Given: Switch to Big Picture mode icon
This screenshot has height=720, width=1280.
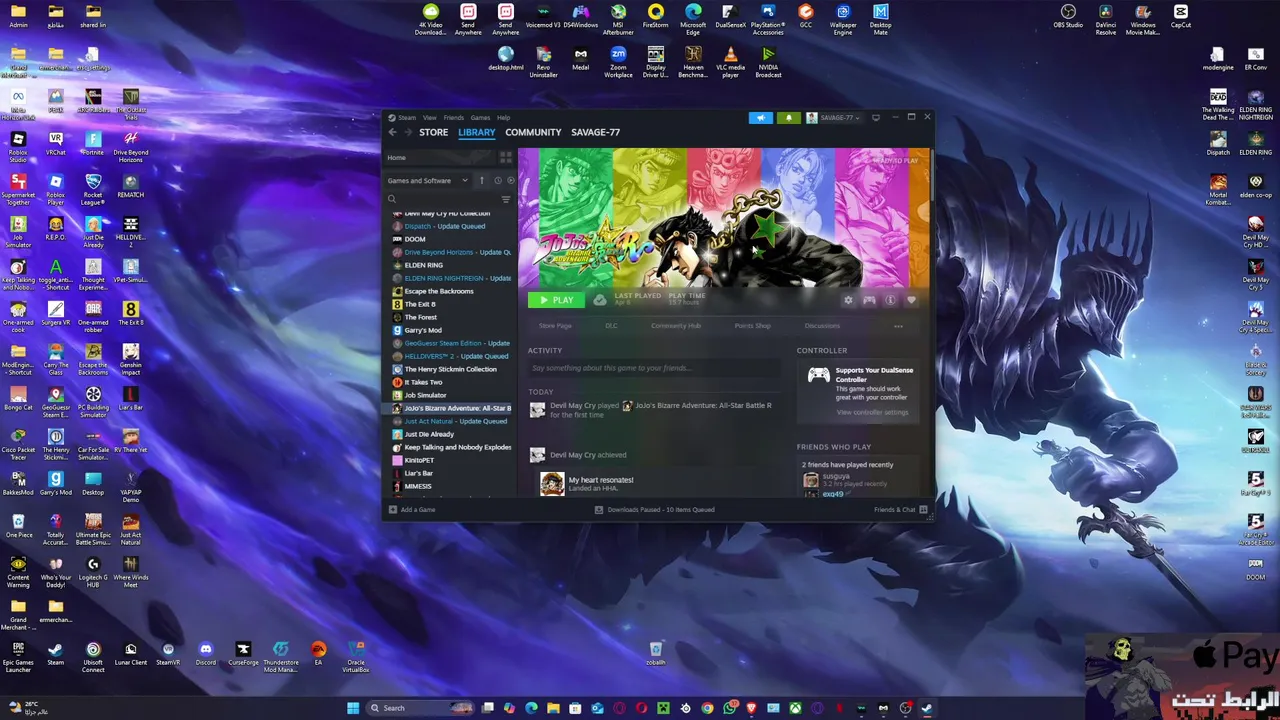Looking at the screenshot, I should [x=876, y=118].
